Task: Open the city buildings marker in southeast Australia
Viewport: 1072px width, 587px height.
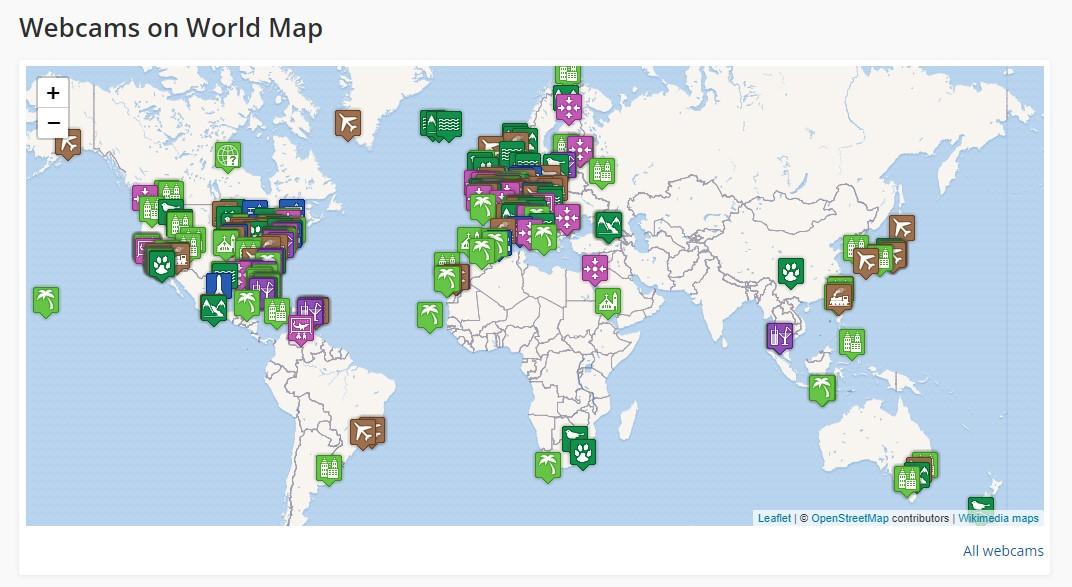Action: point(907,480)
